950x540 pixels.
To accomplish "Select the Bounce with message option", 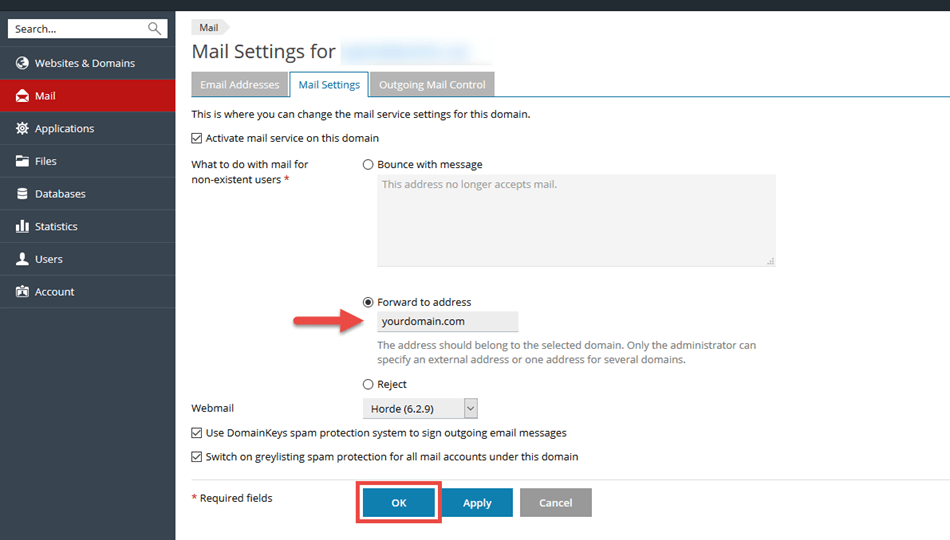I will pyautogui.click(x=368, y=164).
